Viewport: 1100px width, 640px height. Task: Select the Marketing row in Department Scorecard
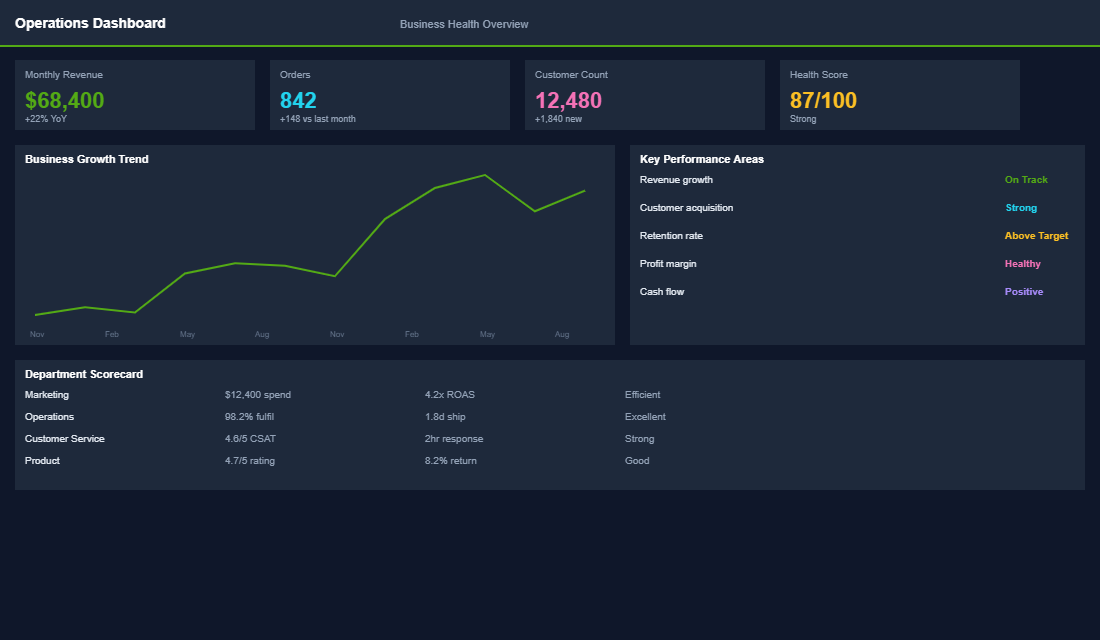pyautogui.click(x=46, y=394)
